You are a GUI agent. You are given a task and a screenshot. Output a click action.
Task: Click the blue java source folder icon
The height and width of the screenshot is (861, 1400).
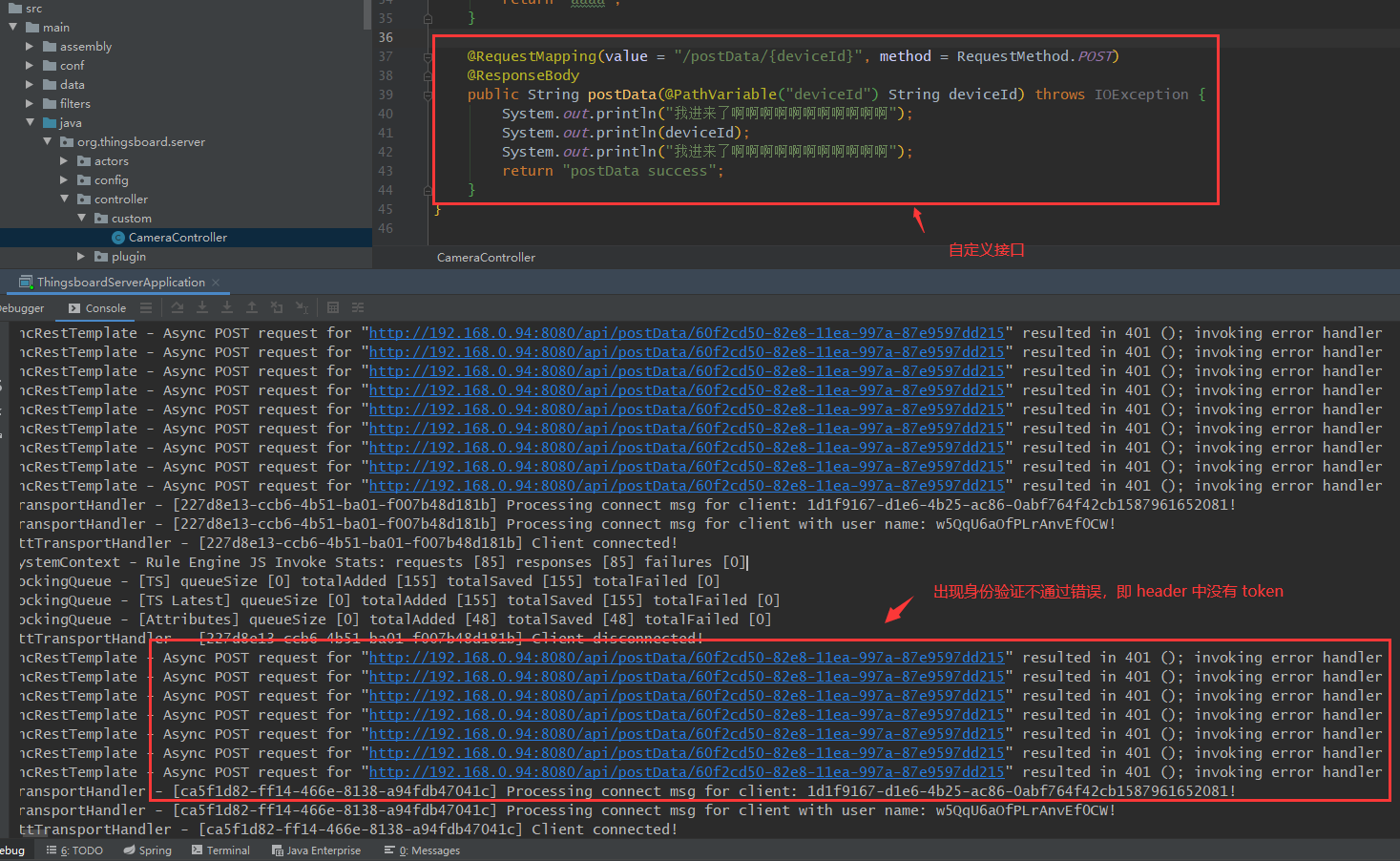point(50,123)
